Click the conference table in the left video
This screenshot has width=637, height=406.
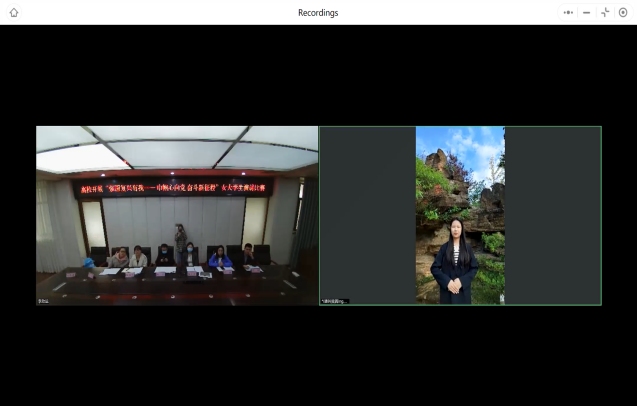point(170,283)
